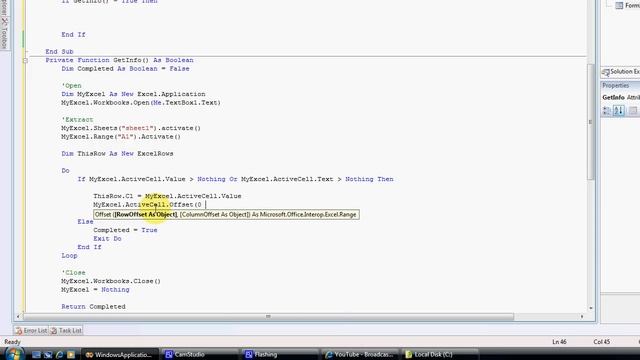Click Categorized view in Properties panel

(607, 111)
